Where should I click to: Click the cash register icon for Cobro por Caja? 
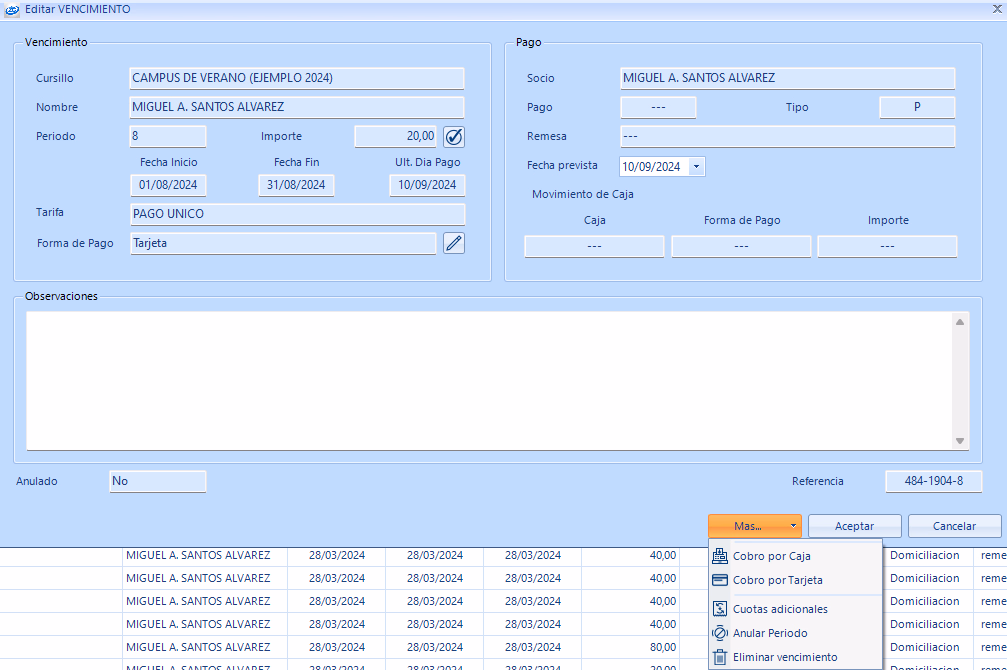720,556
